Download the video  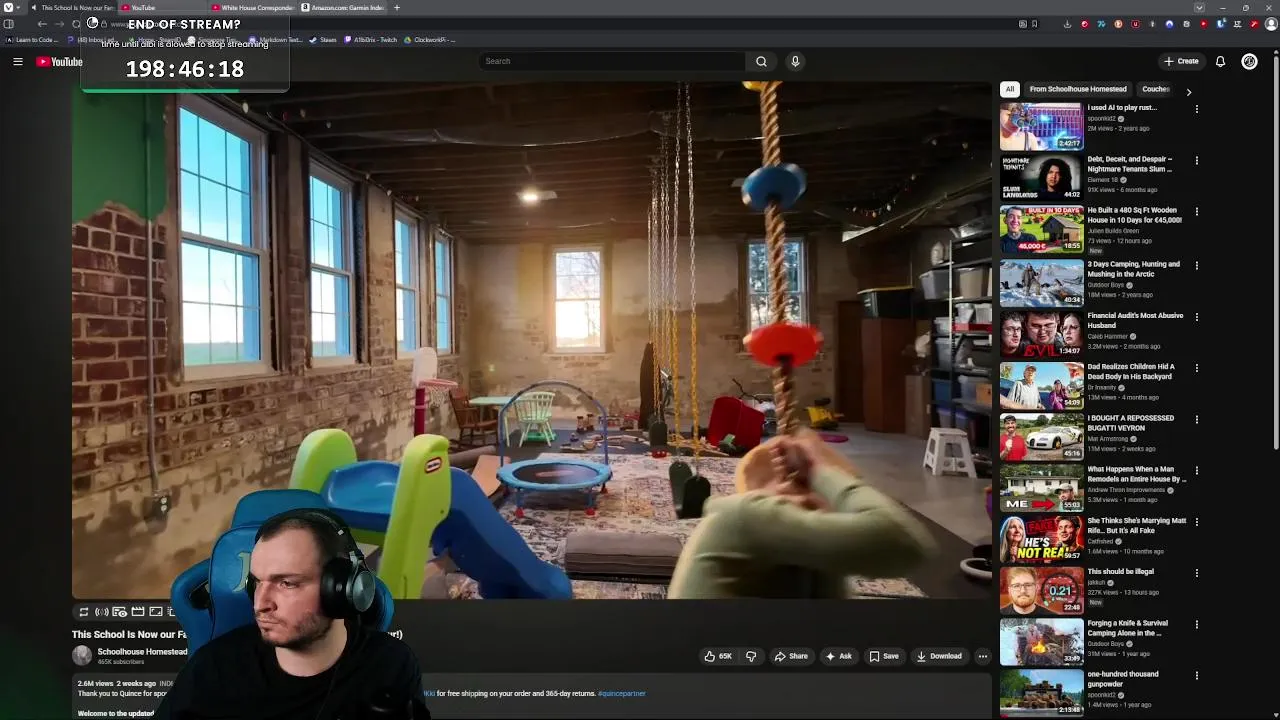point(939,656)
